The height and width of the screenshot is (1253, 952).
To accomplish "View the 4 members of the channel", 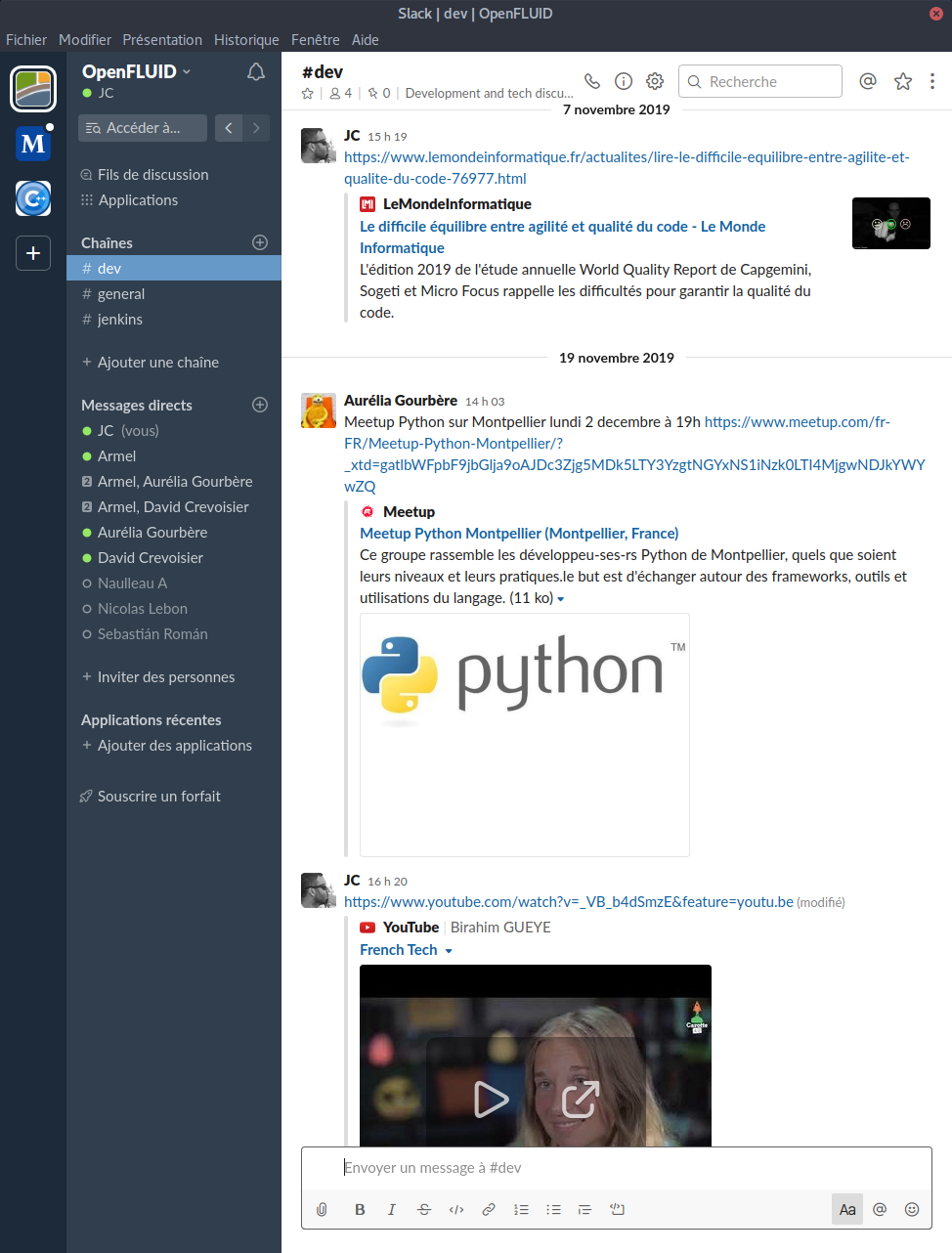I will (x=341, y=94).
